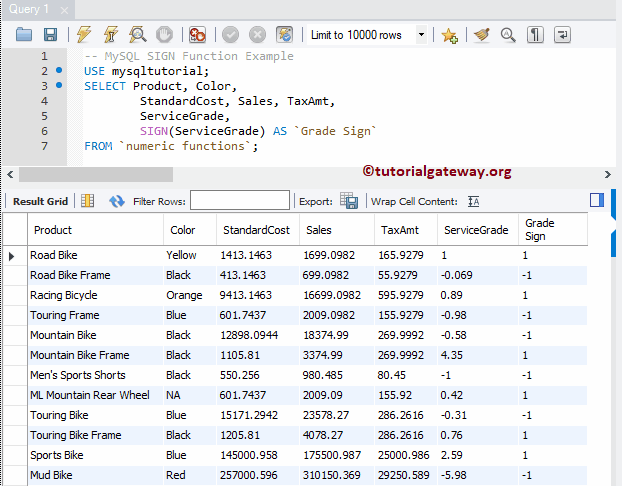Select the Racing Bicycle product cell
This screenshot has height=486, width=622.
point(64,295)
